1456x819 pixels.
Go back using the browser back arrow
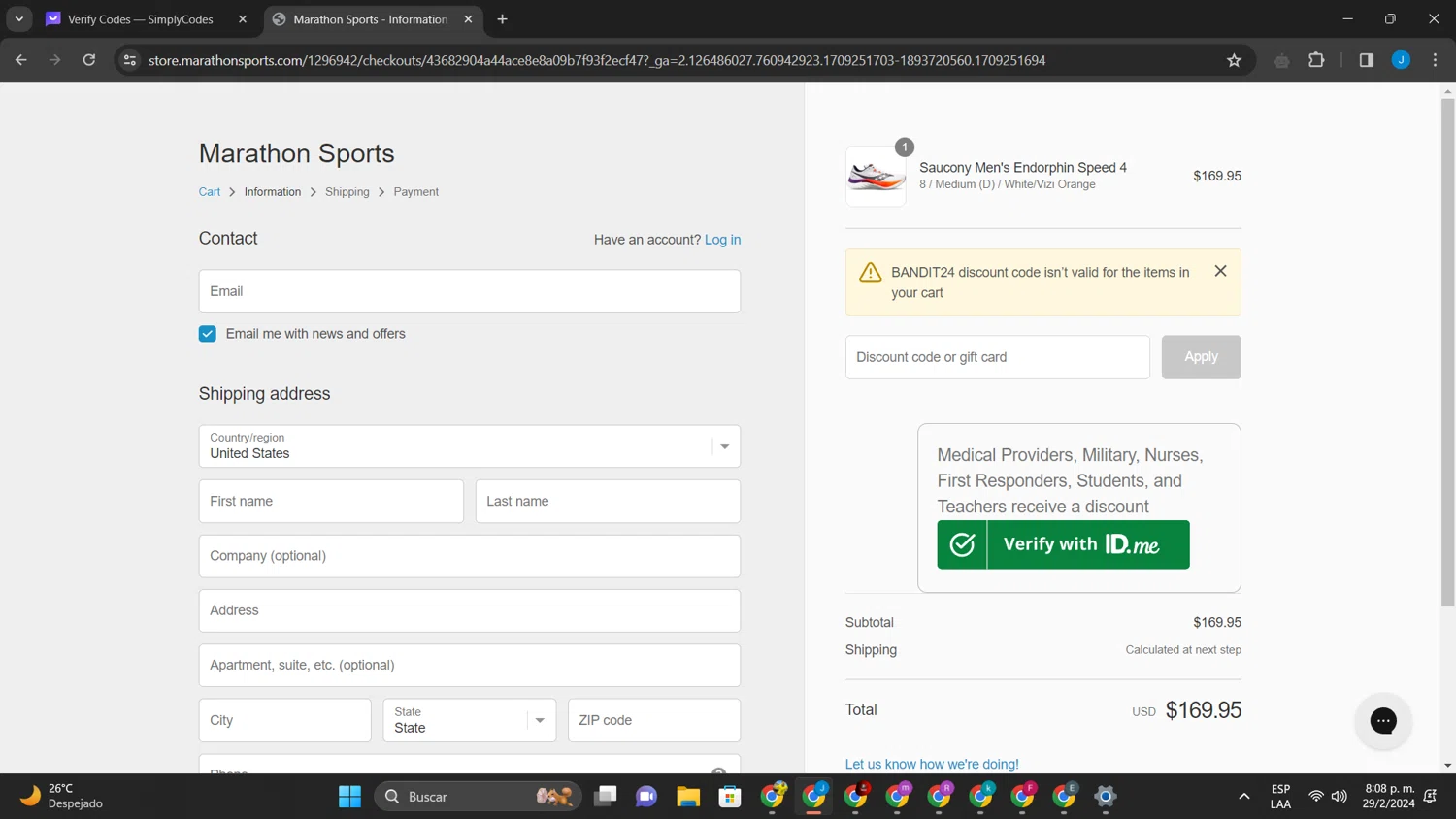pos(20,60)
